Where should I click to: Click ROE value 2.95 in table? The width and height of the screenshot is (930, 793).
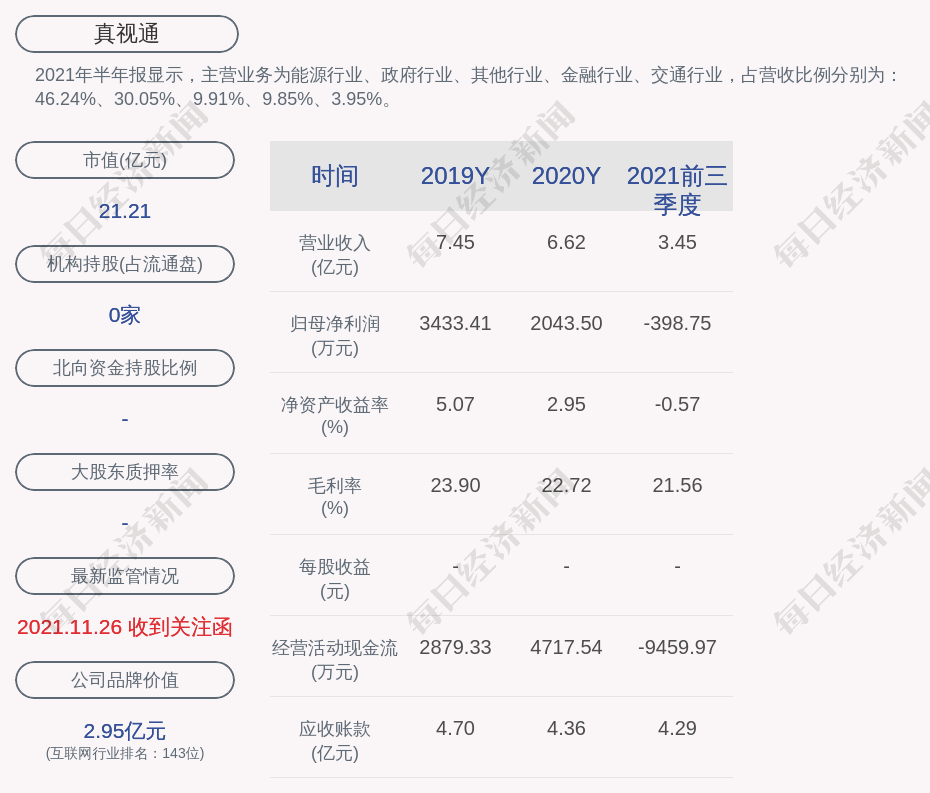[x=566, y=405]
